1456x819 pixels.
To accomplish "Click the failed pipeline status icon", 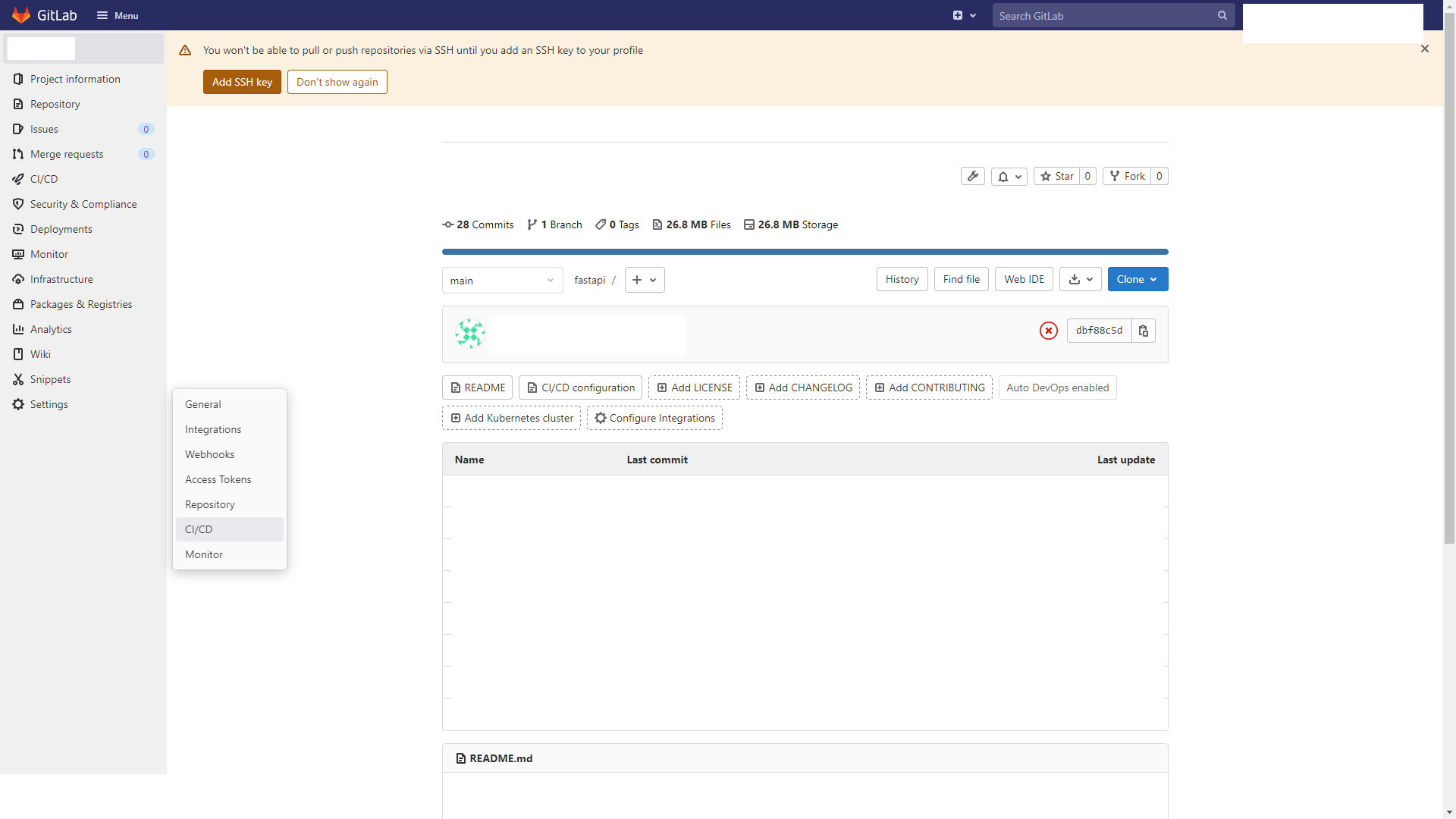I will (1048, 331).
